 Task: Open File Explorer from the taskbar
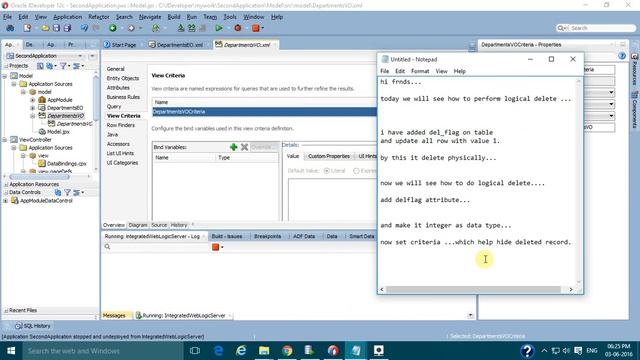tap(264, 351)
